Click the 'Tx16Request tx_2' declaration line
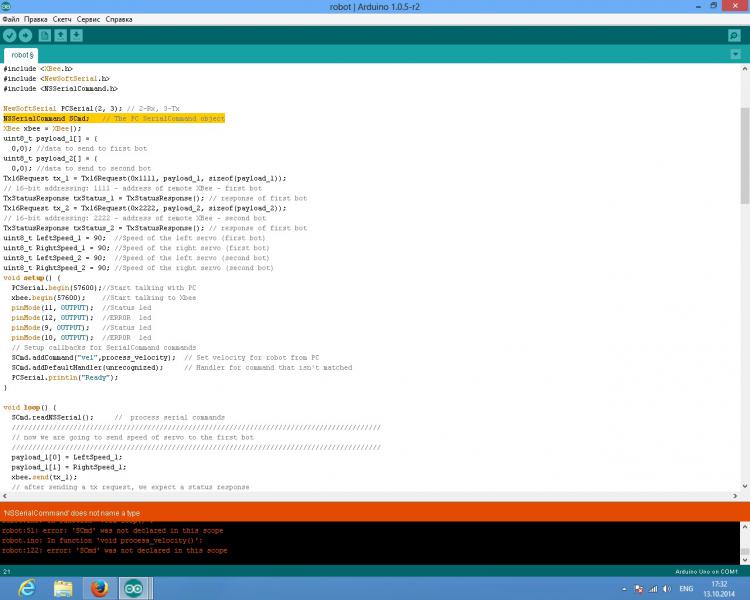This screenshot has height=600, width=750. [145, 208]
